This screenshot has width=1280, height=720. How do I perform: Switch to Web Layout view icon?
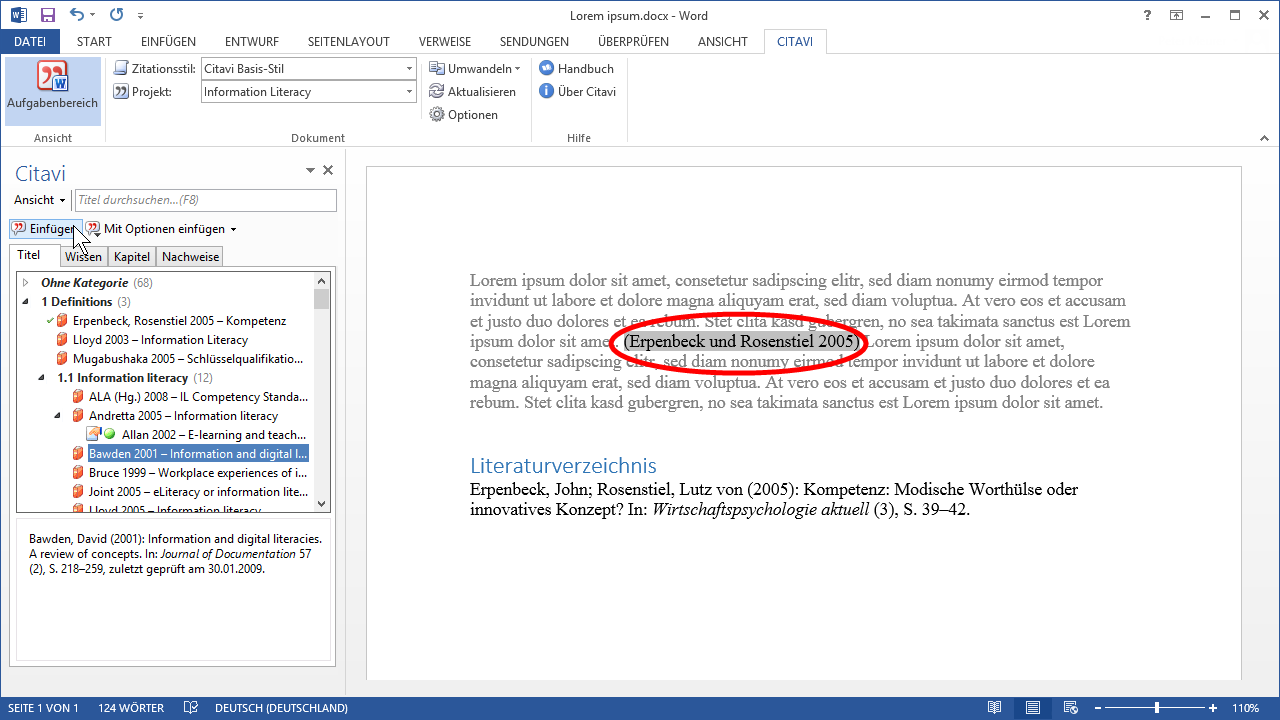click(1071, 708)
